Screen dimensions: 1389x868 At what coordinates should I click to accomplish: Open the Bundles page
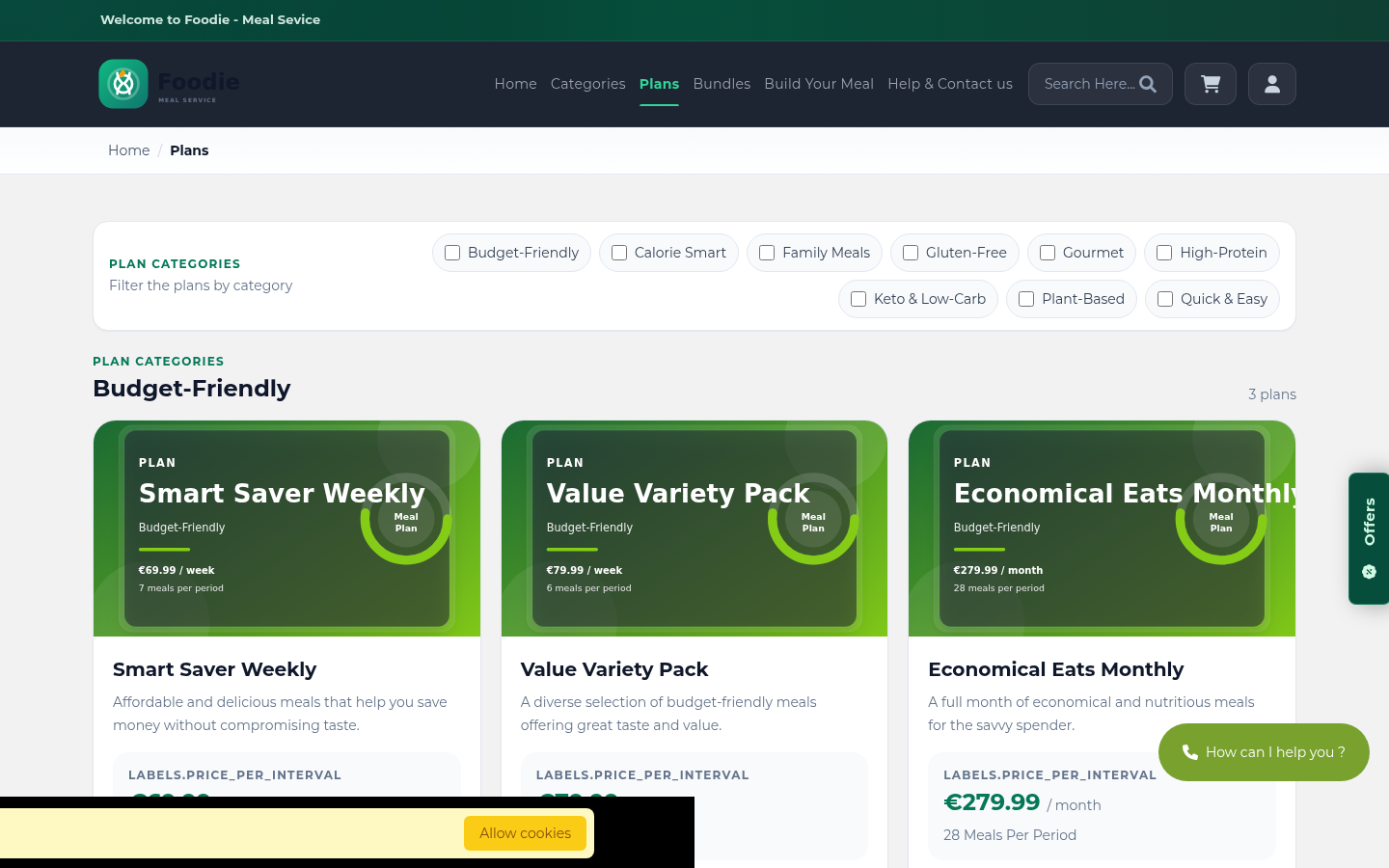722,84
